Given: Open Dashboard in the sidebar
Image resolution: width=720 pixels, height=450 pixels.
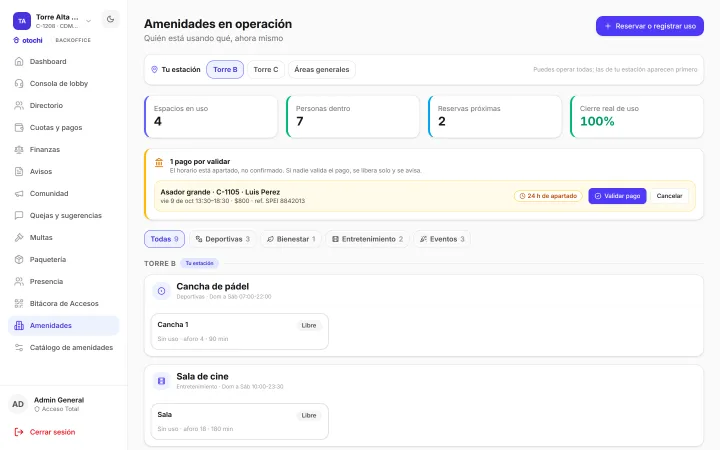Looking at the screenshot, I should pos(63,62).
